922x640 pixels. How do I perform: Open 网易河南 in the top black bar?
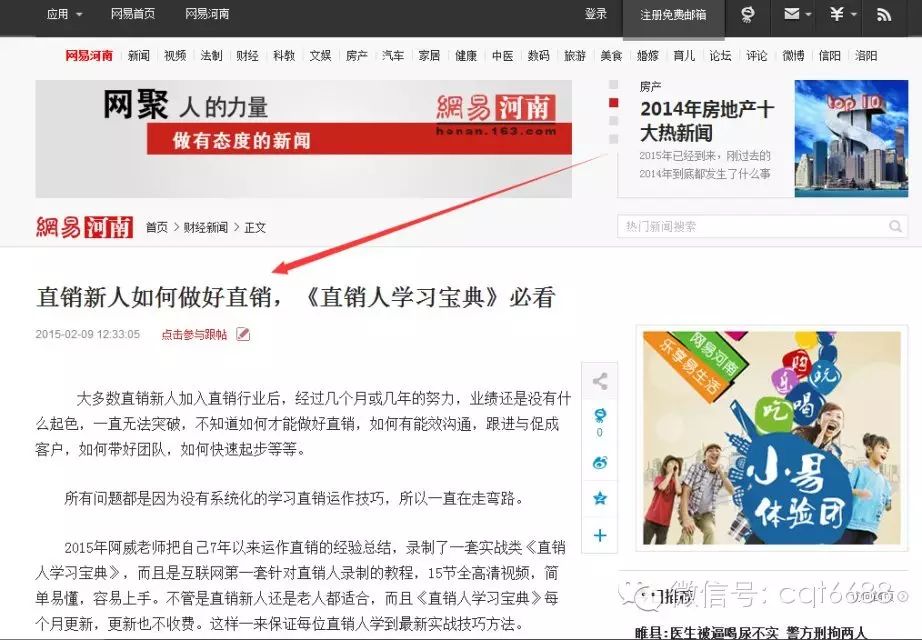pos(207,14)
